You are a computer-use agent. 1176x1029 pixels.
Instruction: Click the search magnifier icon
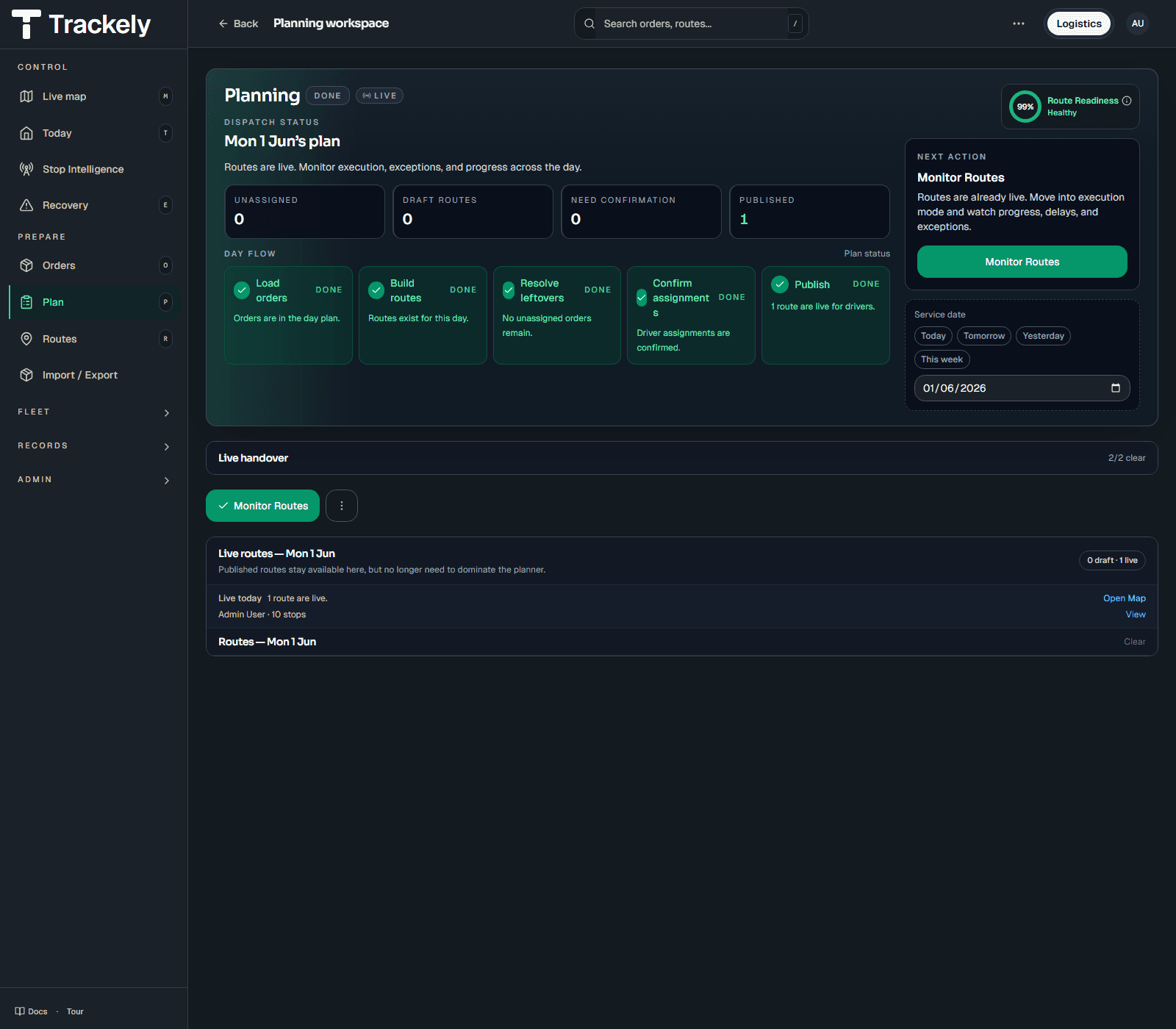[x=589, y=24]
